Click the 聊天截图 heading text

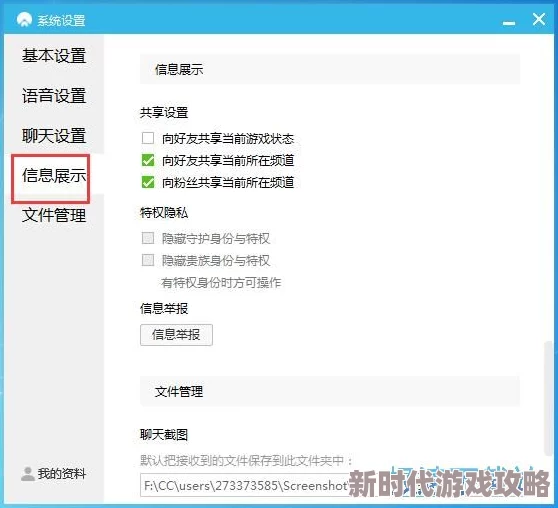tap(164, 435)
